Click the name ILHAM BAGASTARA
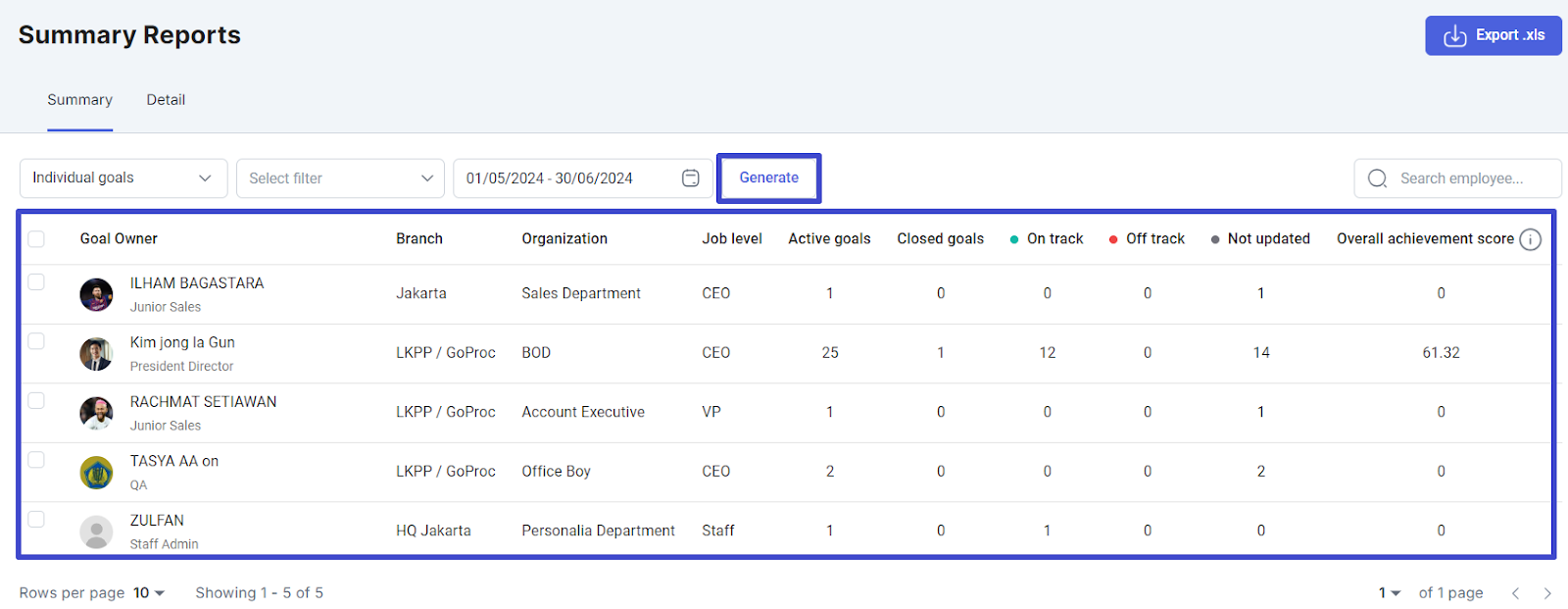 197,283
